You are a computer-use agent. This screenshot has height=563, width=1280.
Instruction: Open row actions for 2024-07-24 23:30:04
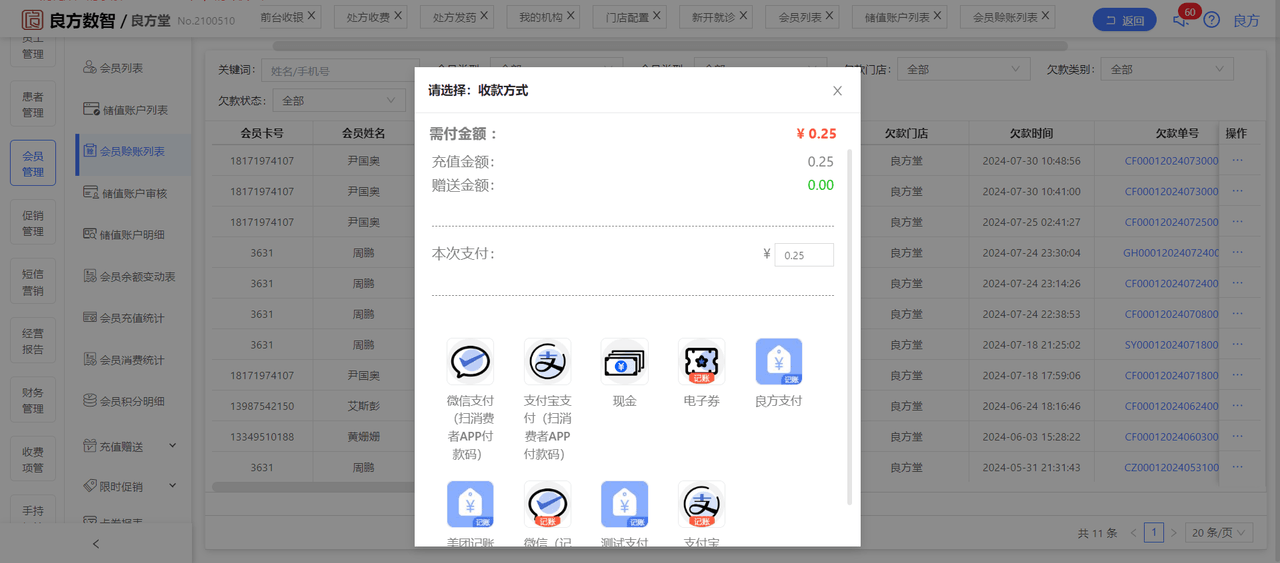point(1237,253)
